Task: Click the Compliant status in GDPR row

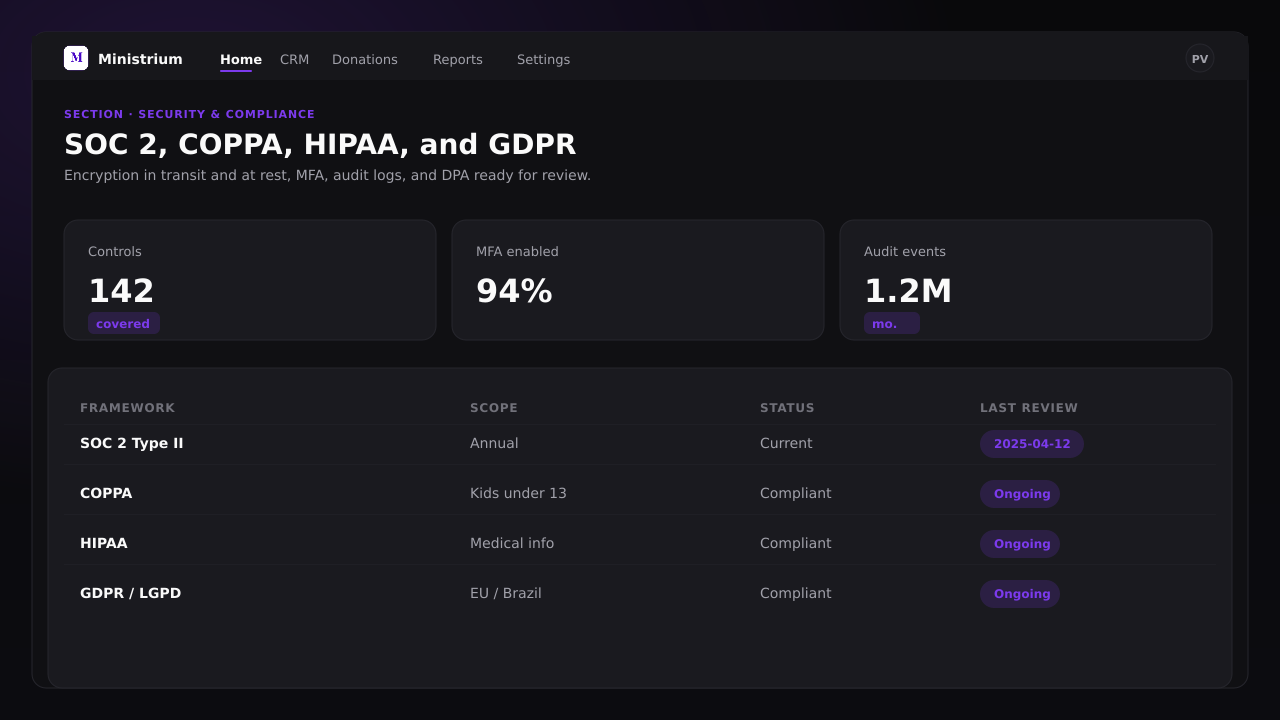Action: [796, 593]
